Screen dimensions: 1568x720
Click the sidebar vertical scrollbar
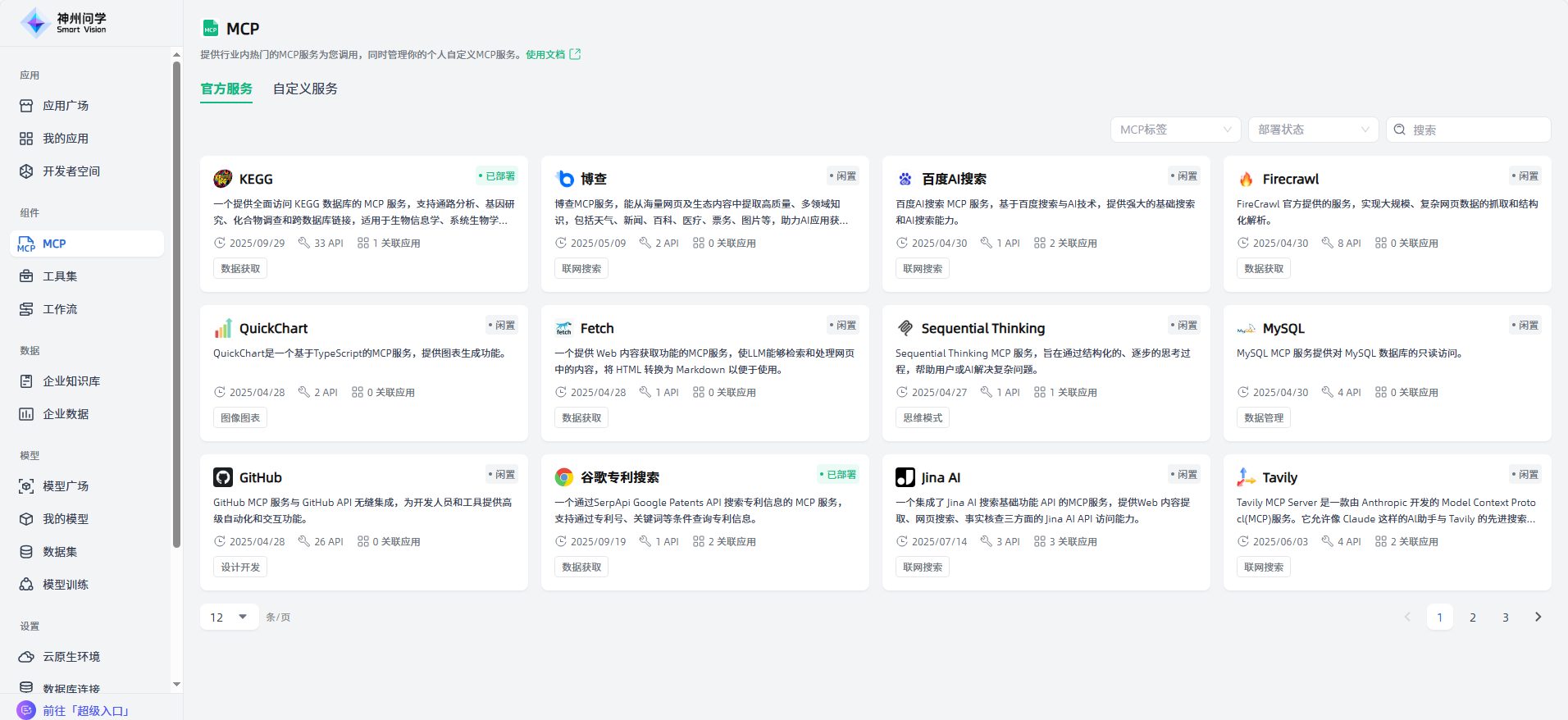pos(176,303)
